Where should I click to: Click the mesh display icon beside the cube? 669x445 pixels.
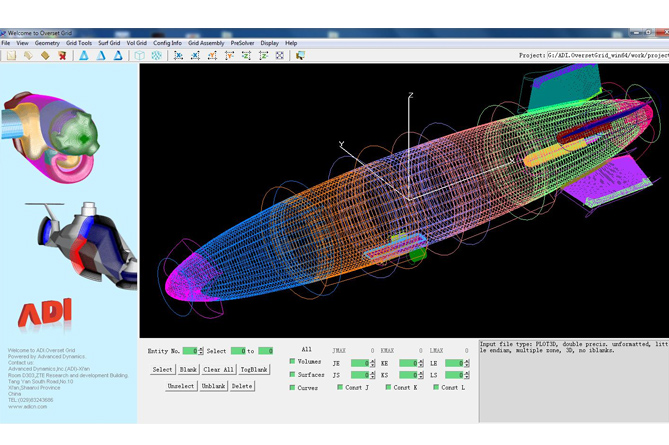pyautogui.click(x=156, y=56)
